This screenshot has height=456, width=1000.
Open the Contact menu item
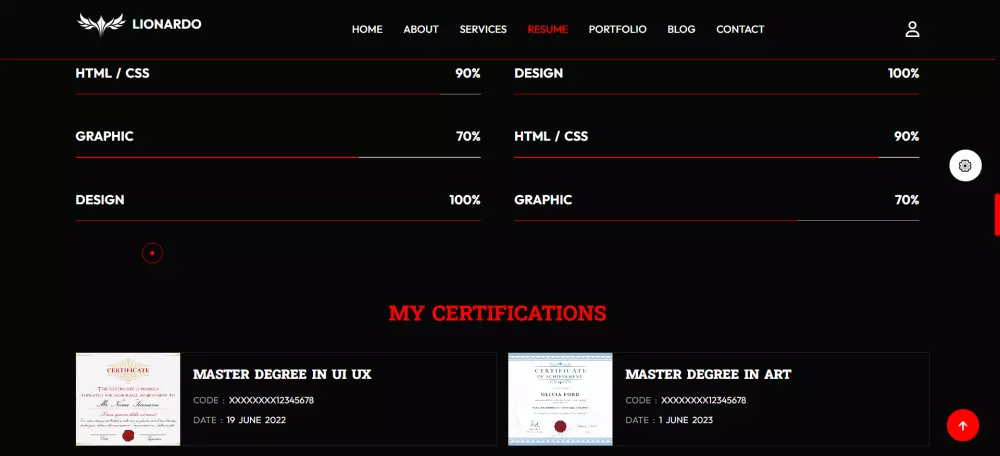coord(740,29)
